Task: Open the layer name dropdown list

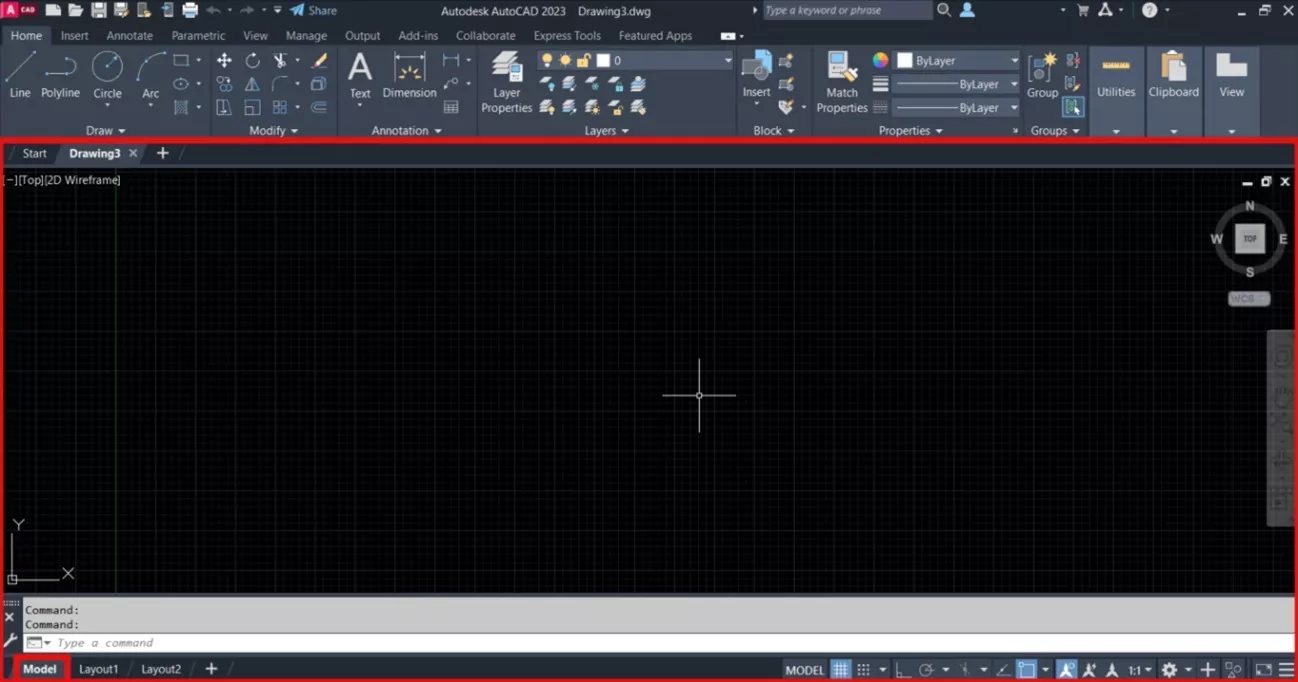Action: (x=727, y=61)
